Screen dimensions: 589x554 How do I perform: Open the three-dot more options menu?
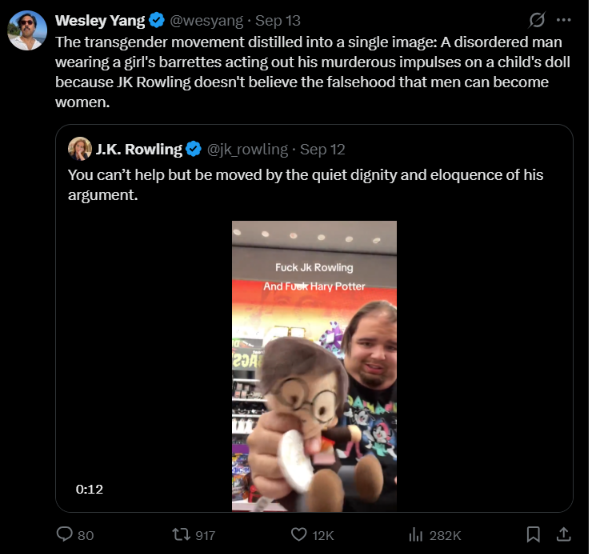click(563, 20)
